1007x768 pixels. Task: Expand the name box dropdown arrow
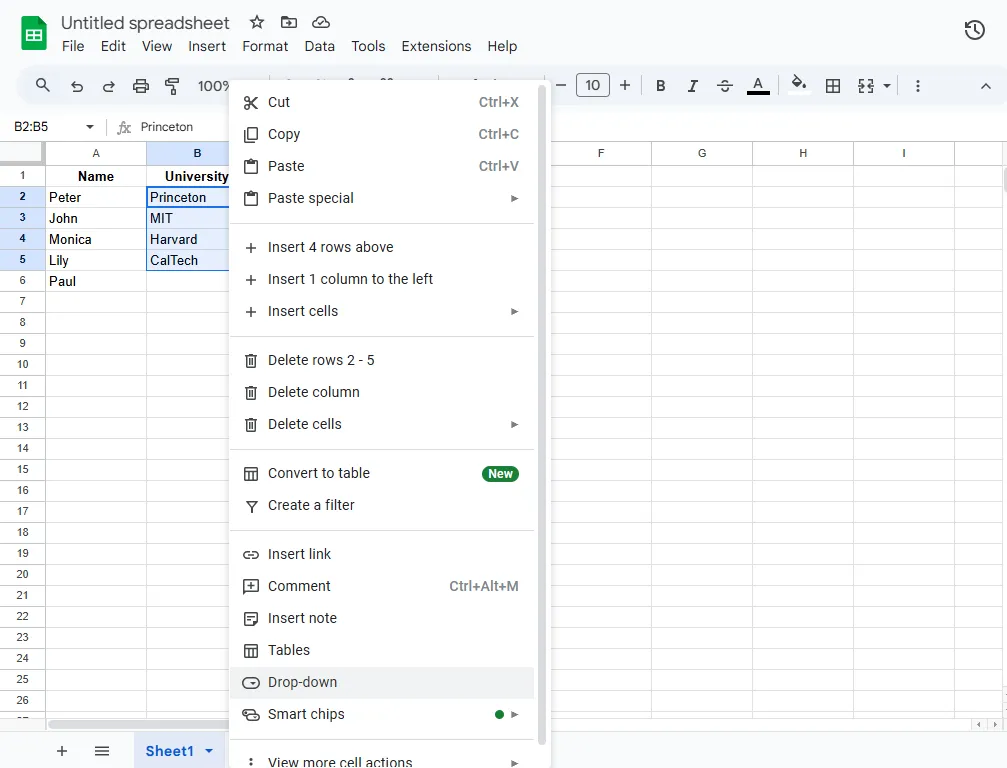89,127
